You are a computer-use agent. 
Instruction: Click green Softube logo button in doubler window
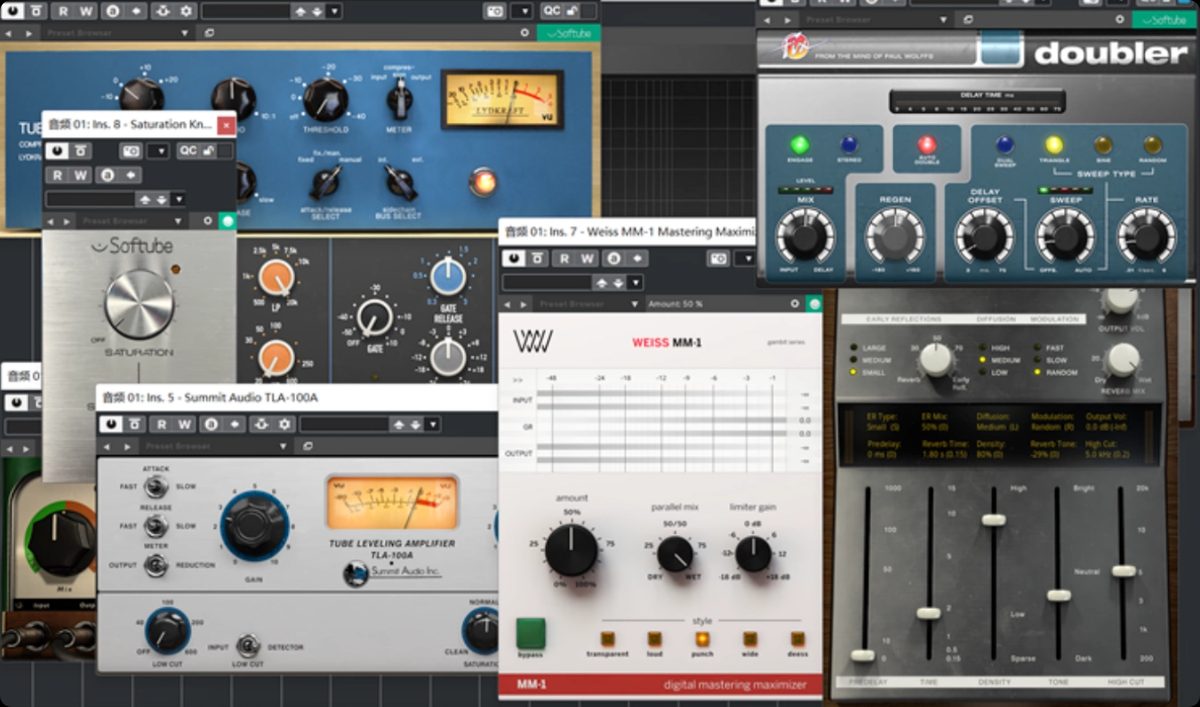click(x=1165, y=20)
